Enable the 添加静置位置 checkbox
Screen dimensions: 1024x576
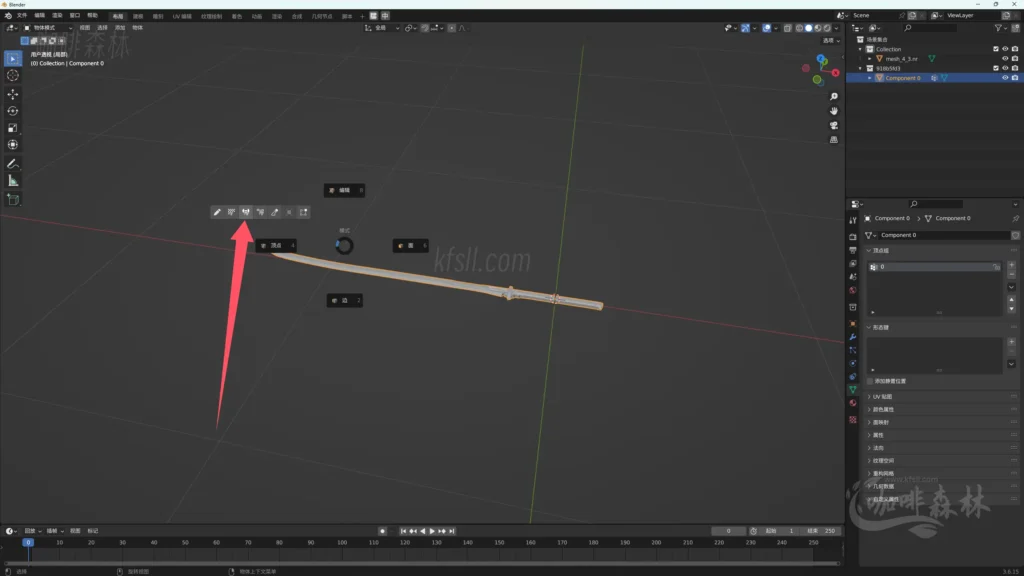coord(869,381)
